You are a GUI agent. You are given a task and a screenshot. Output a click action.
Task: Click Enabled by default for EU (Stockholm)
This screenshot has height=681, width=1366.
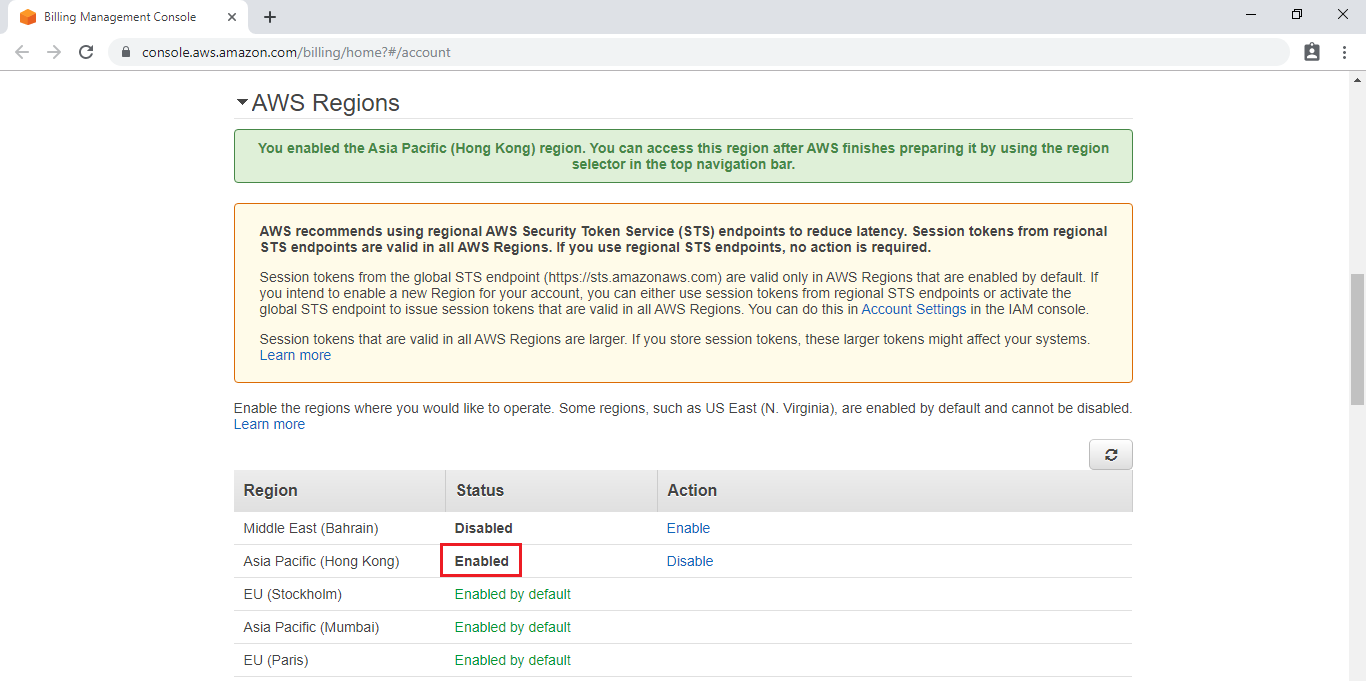click(512, 594)
